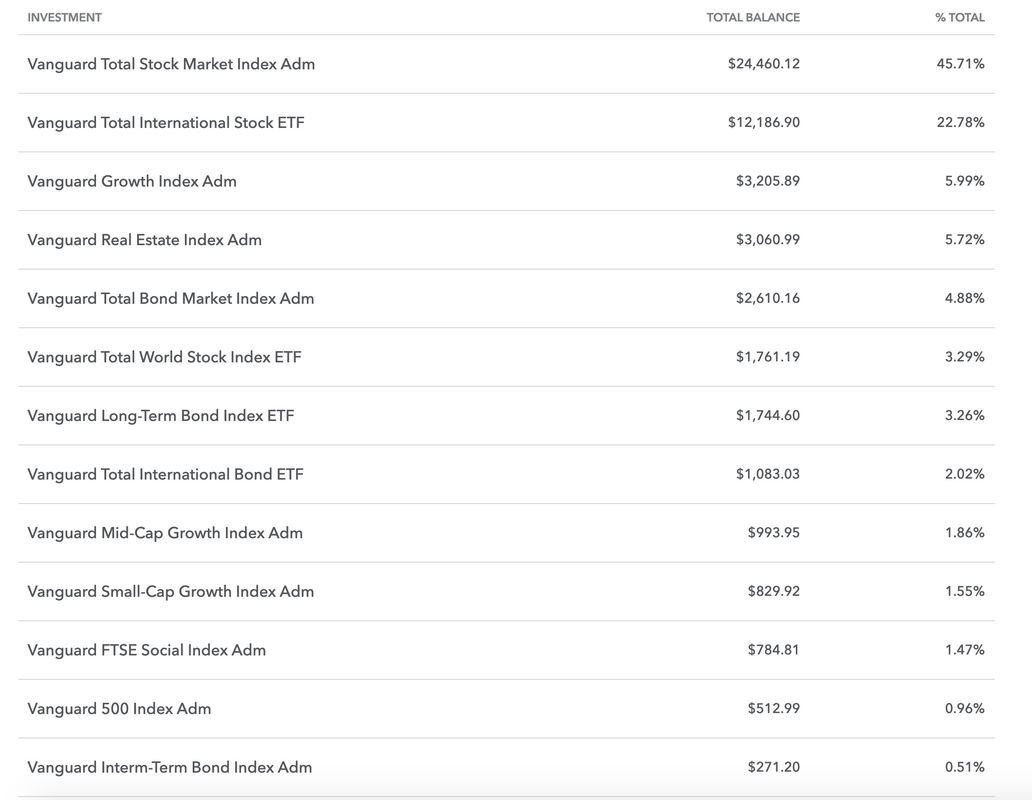Select Vanguard Mid-Cap Growth Index Adm
1032x800 pixels.
coord(165,532)
